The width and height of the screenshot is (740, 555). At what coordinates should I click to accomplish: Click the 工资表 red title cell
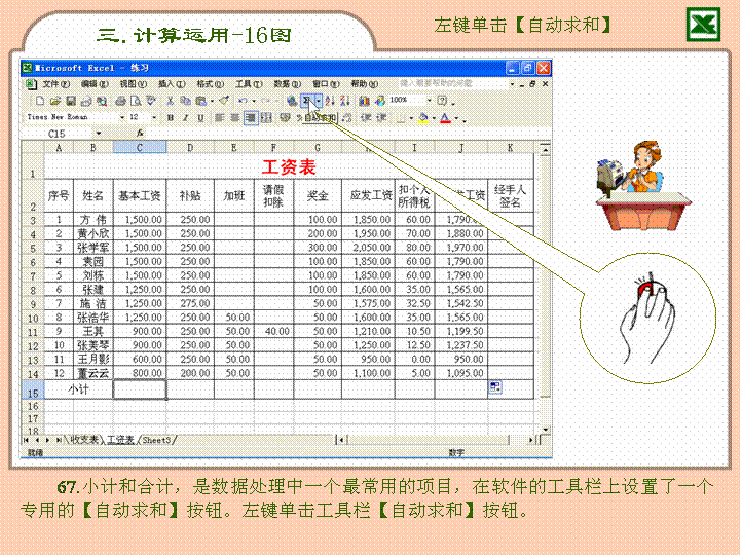288,167
